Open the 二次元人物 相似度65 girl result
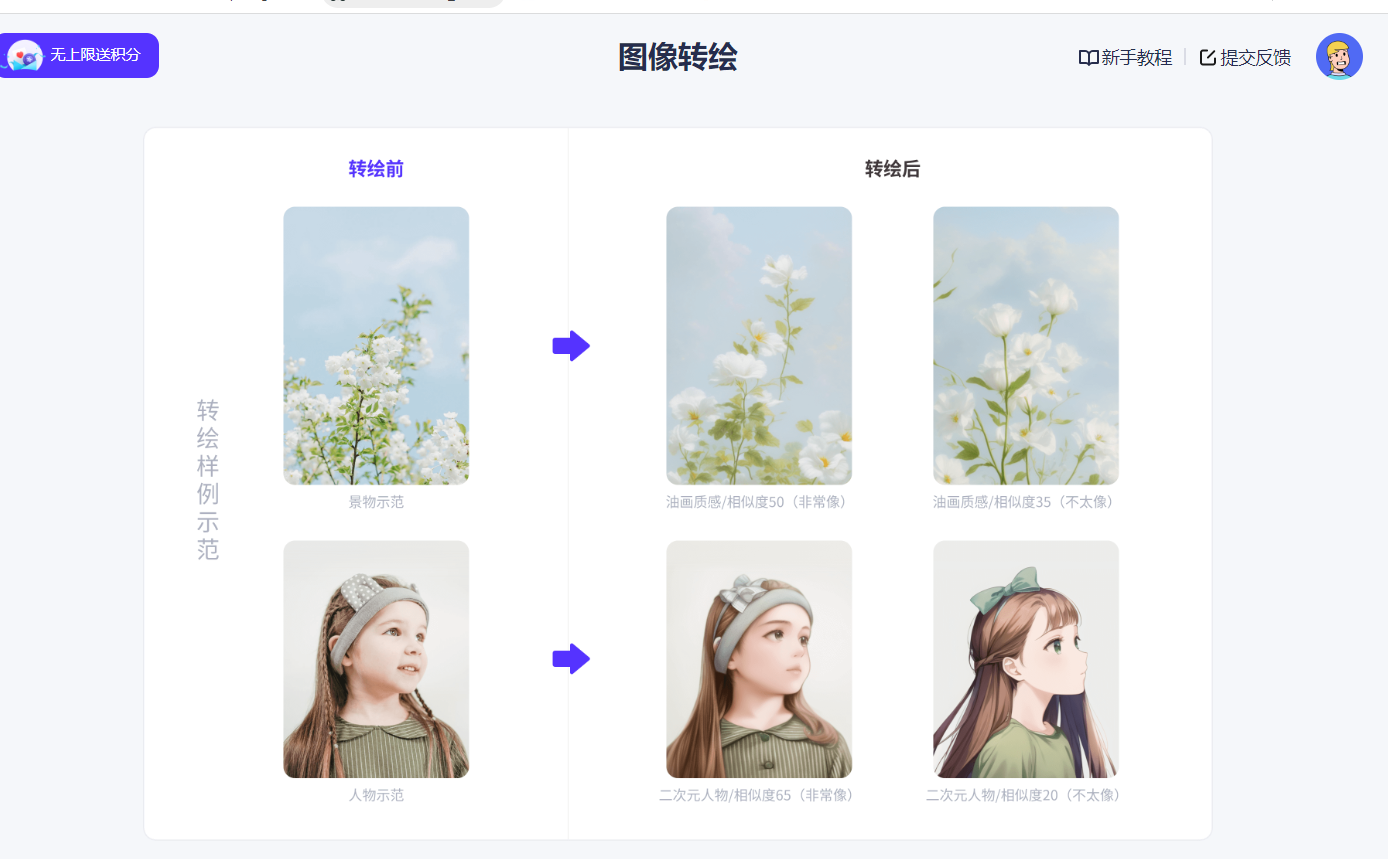1388x859 pixels. (759, 659)
